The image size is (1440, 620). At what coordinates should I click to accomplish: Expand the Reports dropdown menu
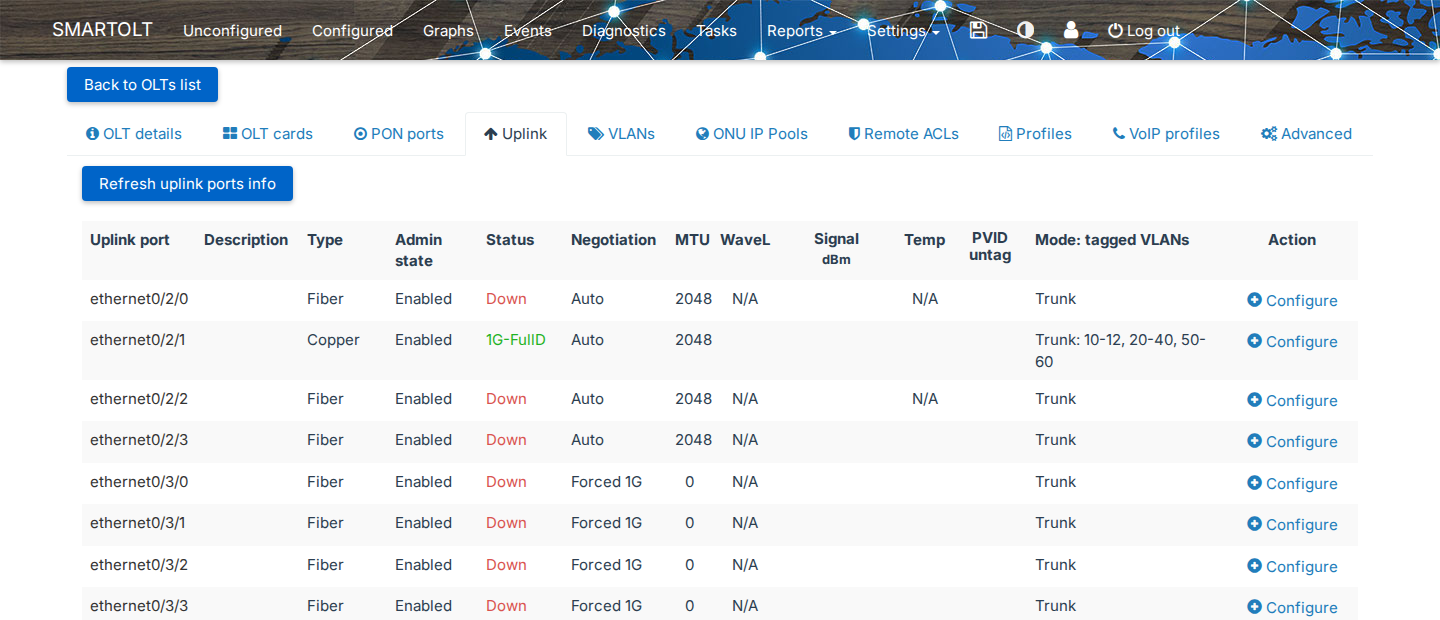click(x=802, y=31)
